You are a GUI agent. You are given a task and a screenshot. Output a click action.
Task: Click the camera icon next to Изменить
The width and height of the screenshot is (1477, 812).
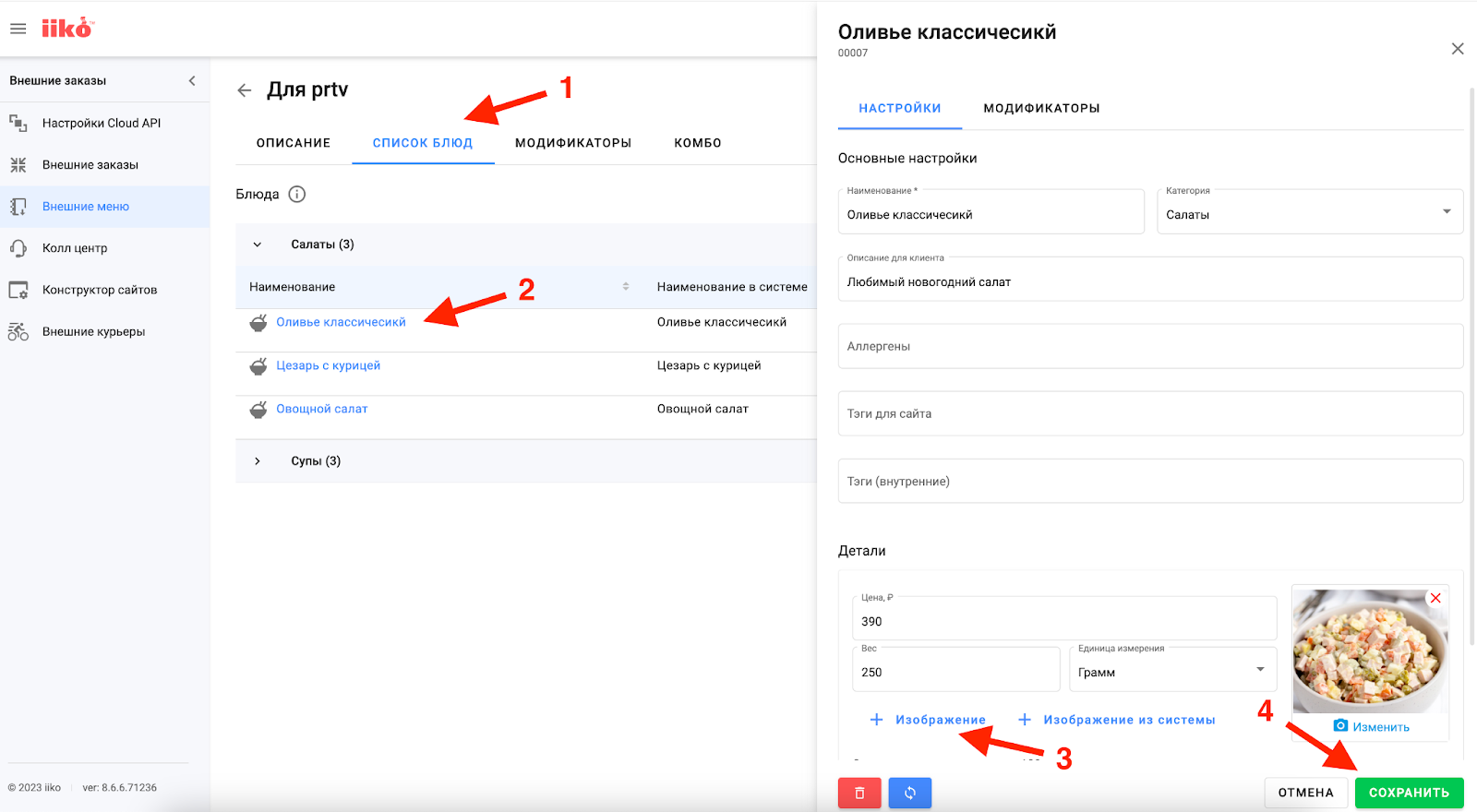1340,726
